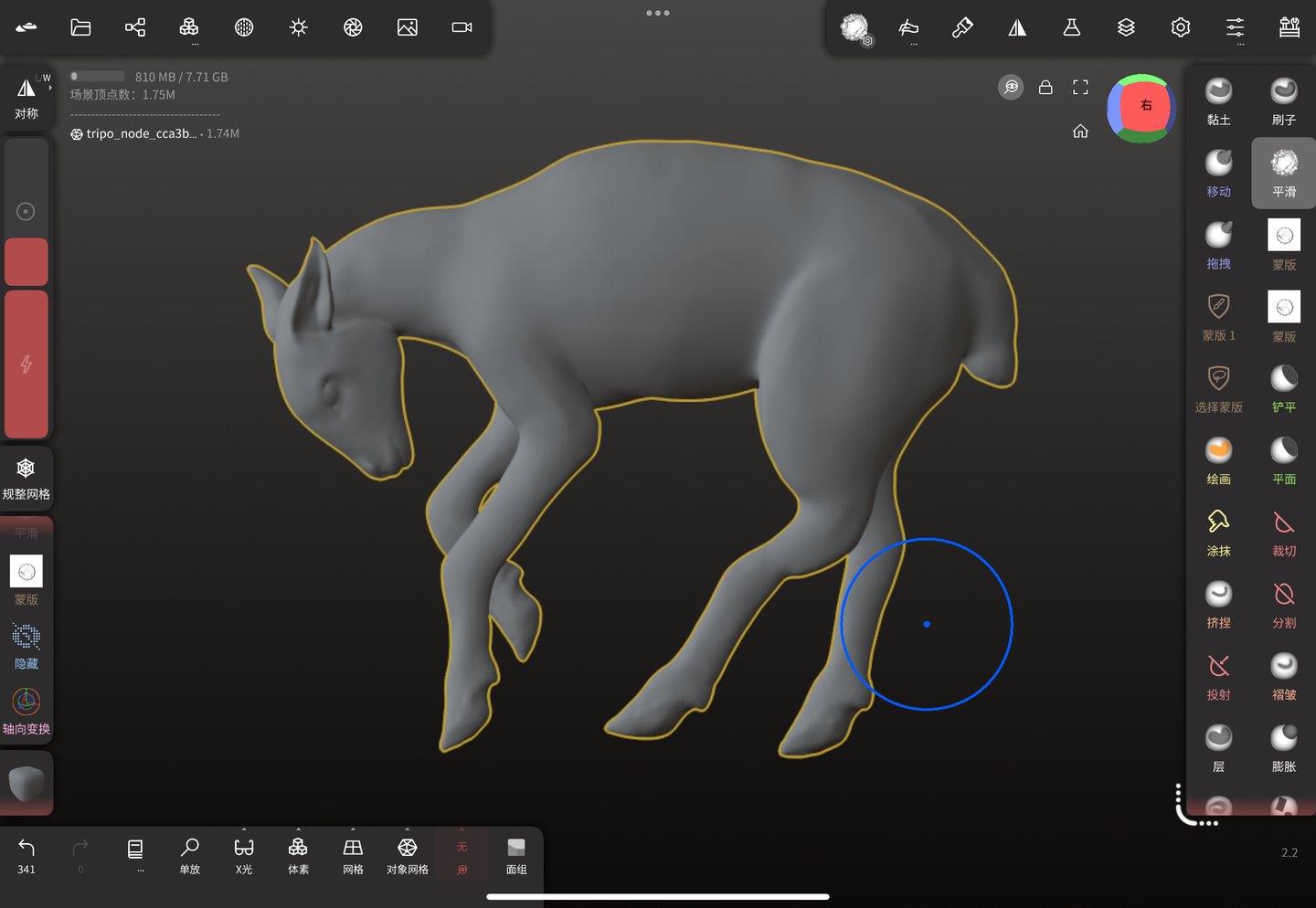1316x908 pixels.
Task: Enter fullscreen with the corner-brackets icon
Action: point(1080,87)
